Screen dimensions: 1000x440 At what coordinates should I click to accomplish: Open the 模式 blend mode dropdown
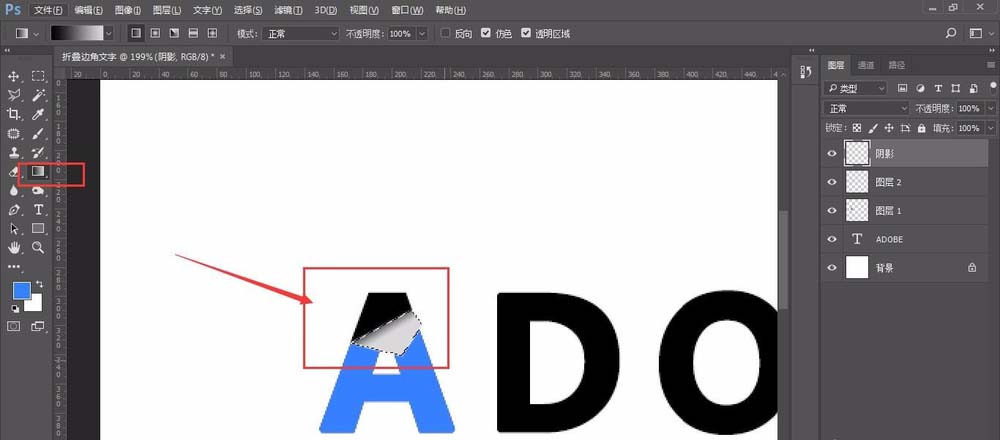click(x=302, y=33)
